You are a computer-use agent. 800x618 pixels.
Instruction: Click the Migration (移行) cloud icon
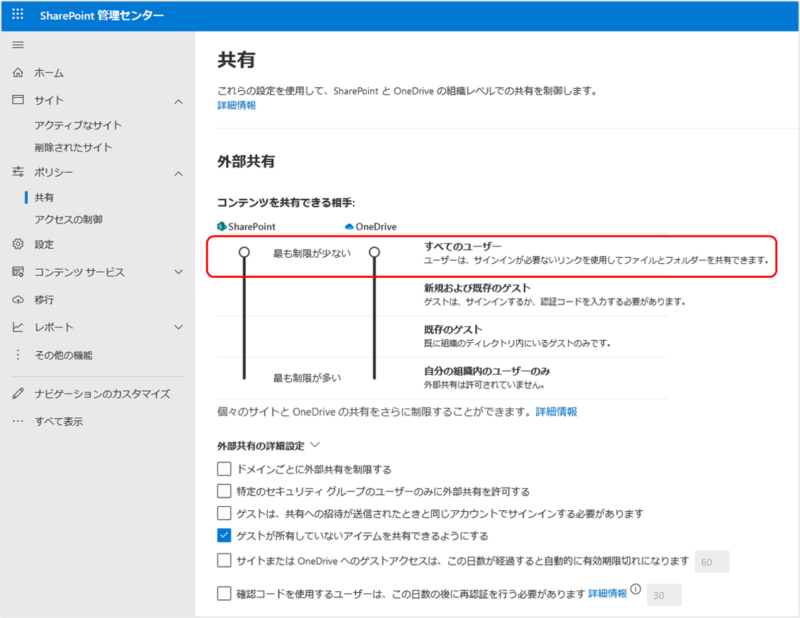[x=17, y=299]
